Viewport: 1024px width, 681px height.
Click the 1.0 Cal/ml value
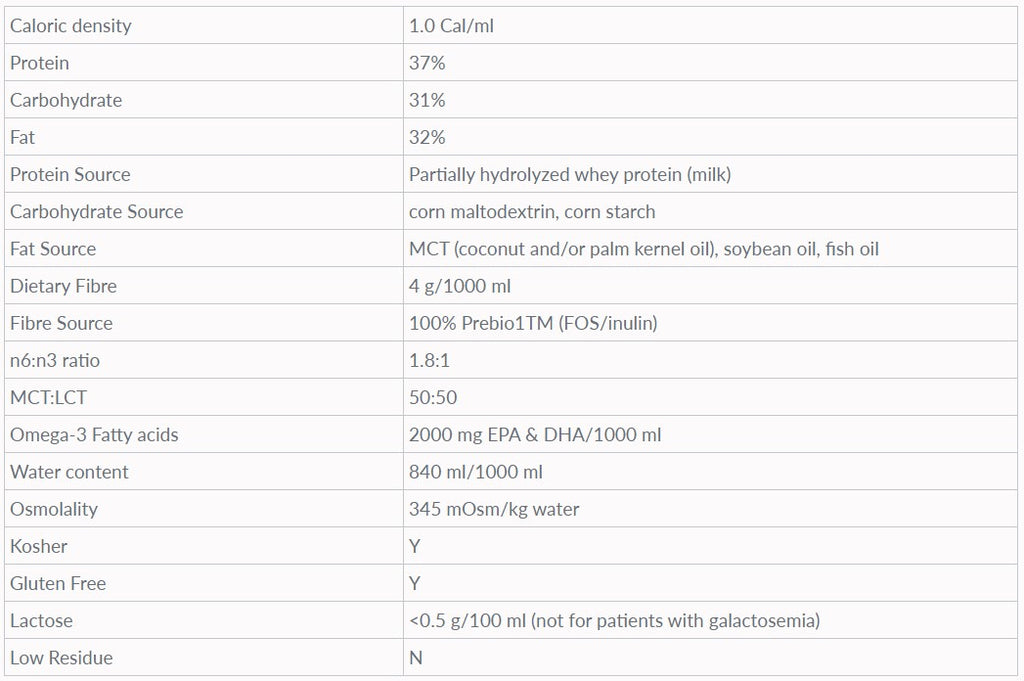click(451, 26)
